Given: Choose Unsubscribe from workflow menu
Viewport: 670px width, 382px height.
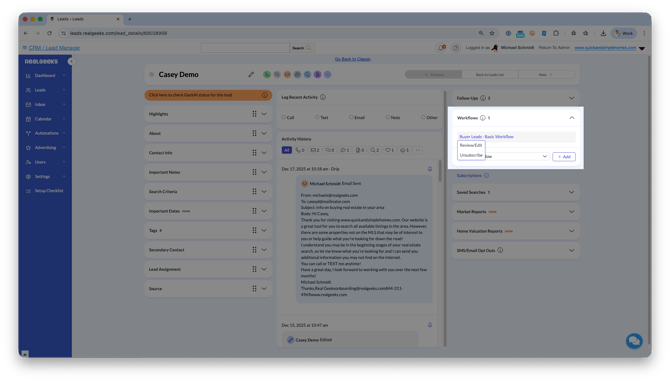Looking at the screenshot, I should tap(471, 155).
